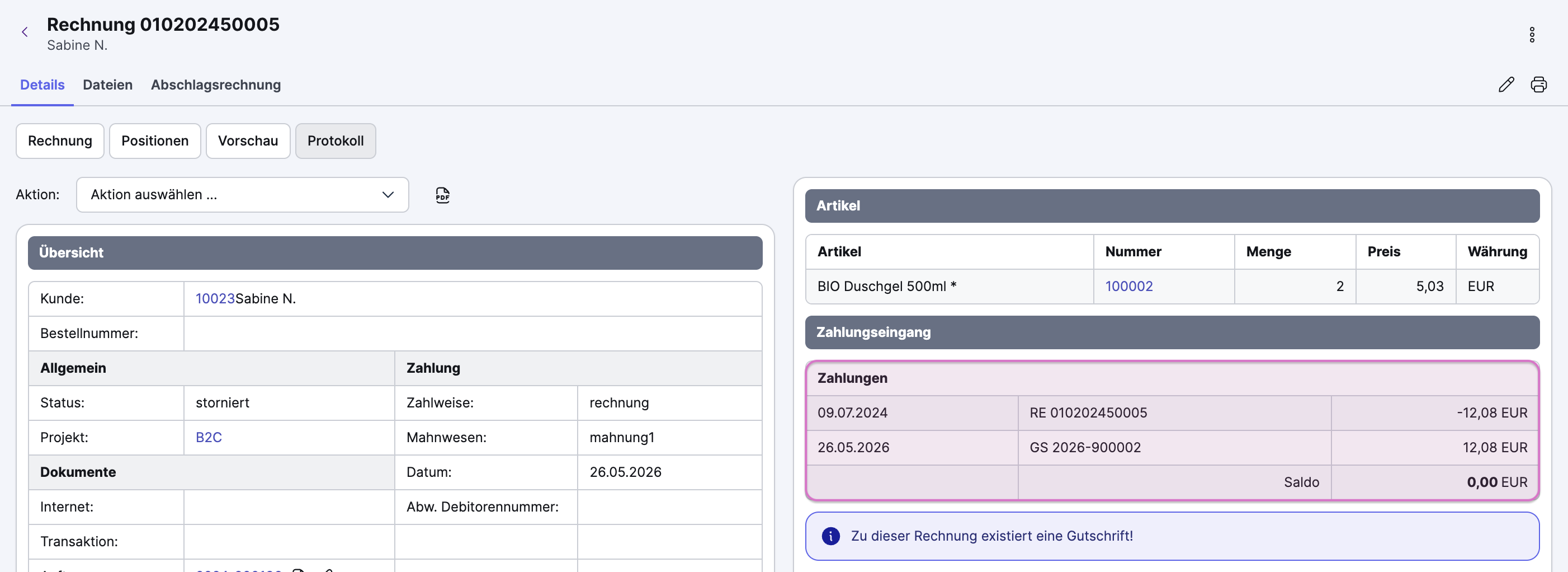Click the 'Transaktion:' label

[x=78, y=542]
